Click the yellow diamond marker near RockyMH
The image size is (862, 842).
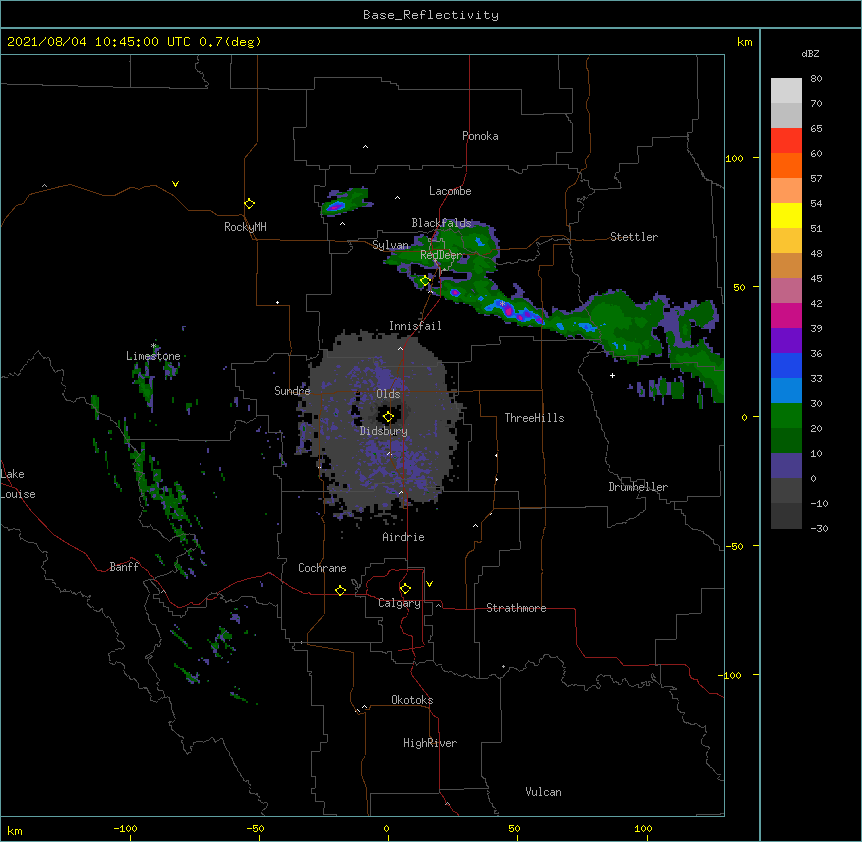click(249, 204)
